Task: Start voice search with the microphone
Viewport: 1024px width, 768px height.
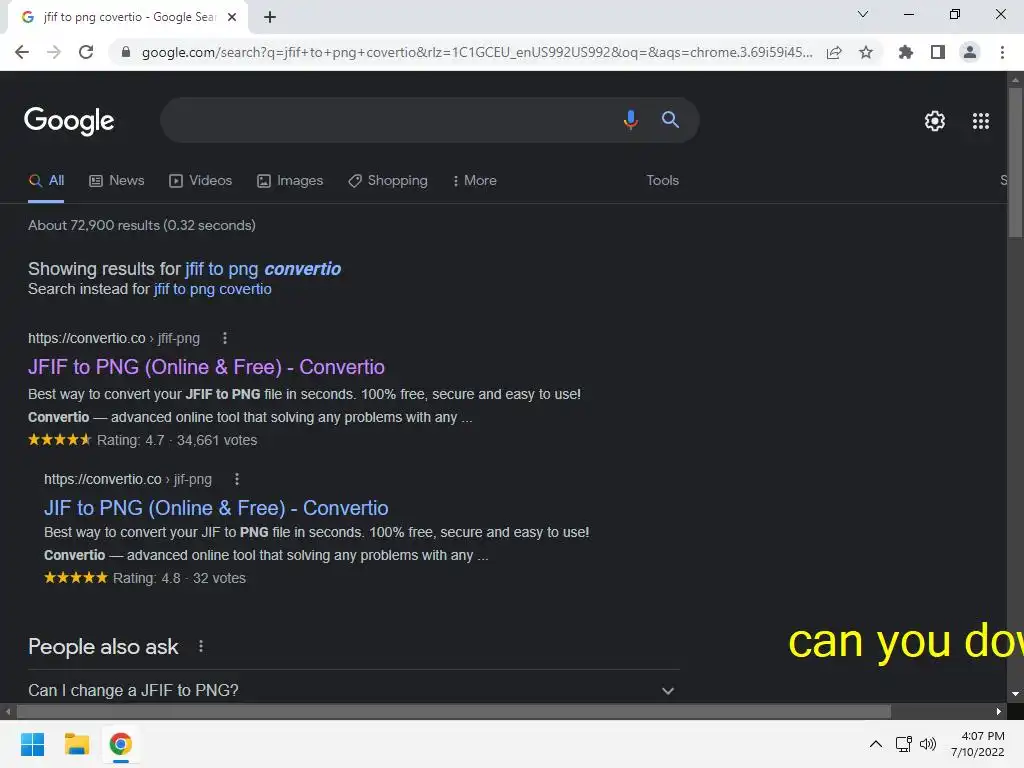Action: tap(630, 120)
